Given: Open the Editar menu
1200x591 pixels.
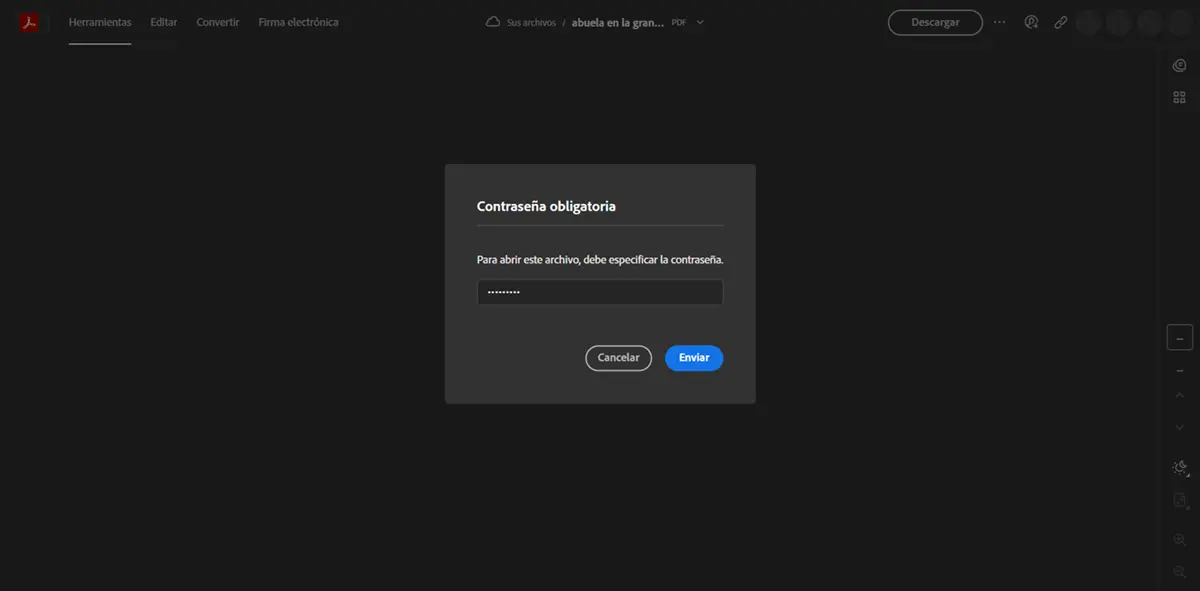Looking at the screenshot, I should (164, 22).
